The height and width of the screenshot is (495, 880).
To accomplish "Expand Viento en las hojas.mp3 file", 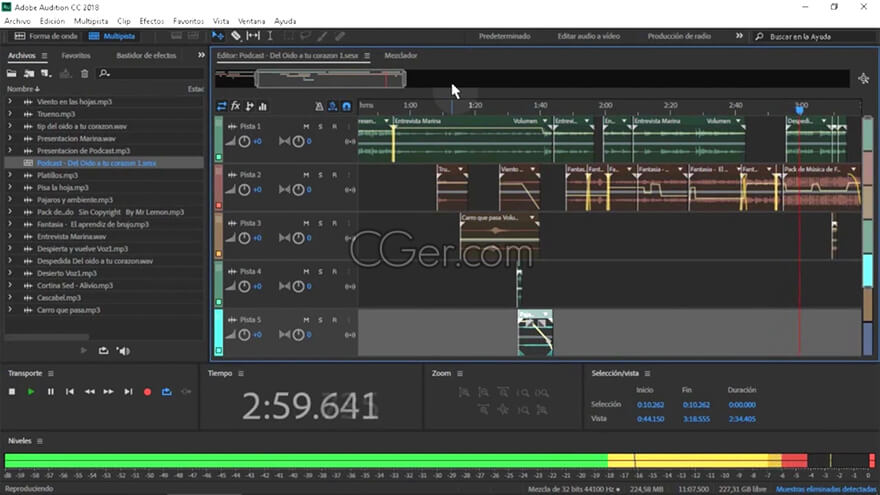I will click(10, 102).
